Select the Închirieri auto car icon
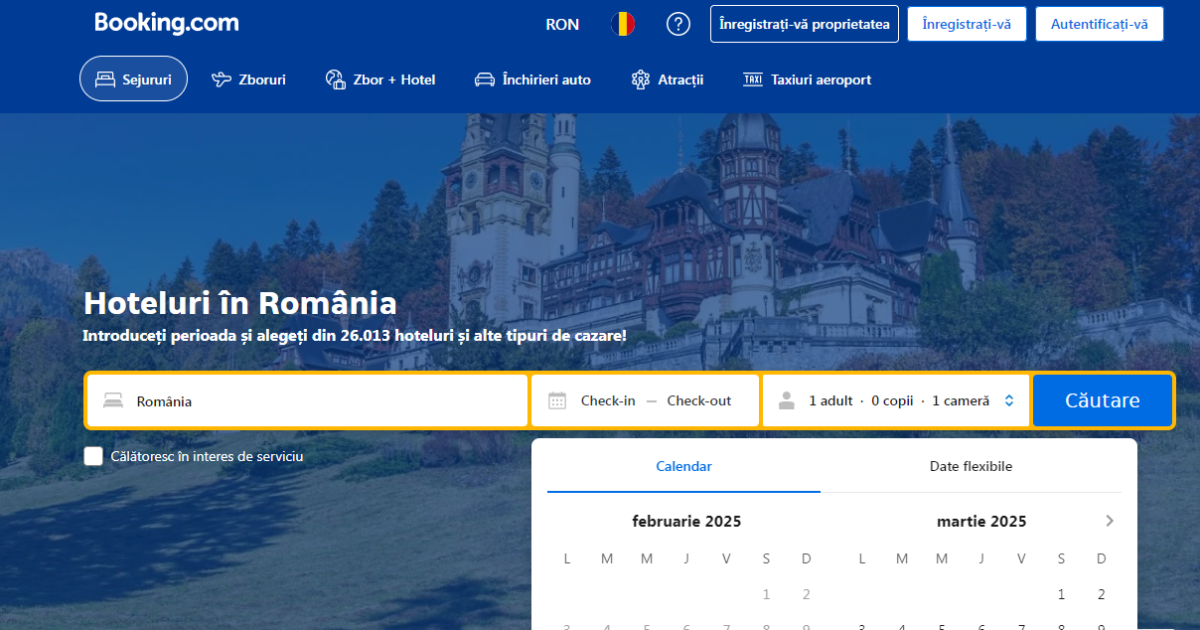Viewport: 1200px width, 630px height. (486, 78)
